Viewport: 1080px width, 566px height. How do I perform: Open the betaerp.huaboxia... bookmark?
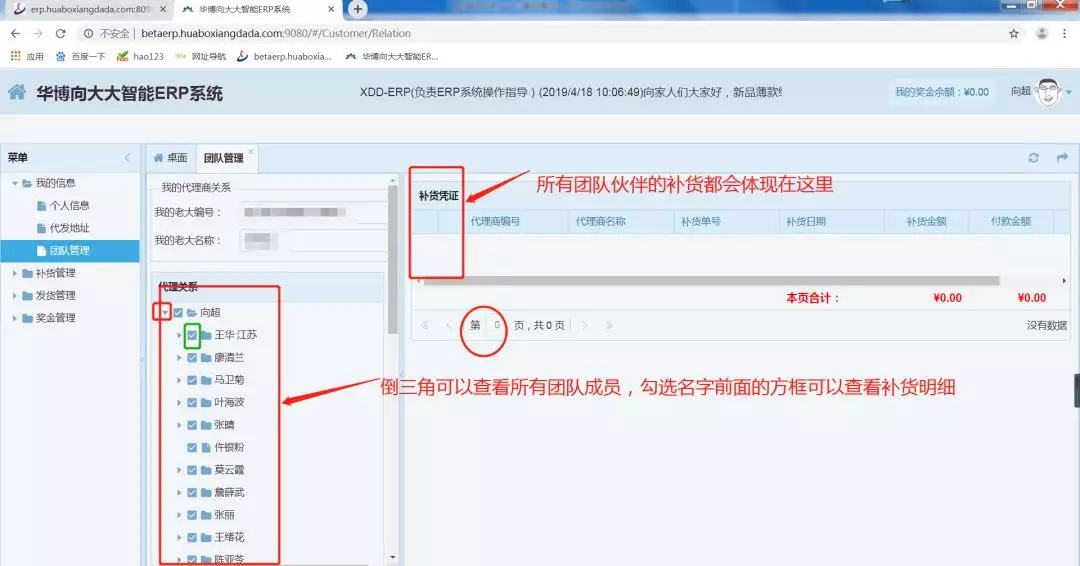point(284,56)
